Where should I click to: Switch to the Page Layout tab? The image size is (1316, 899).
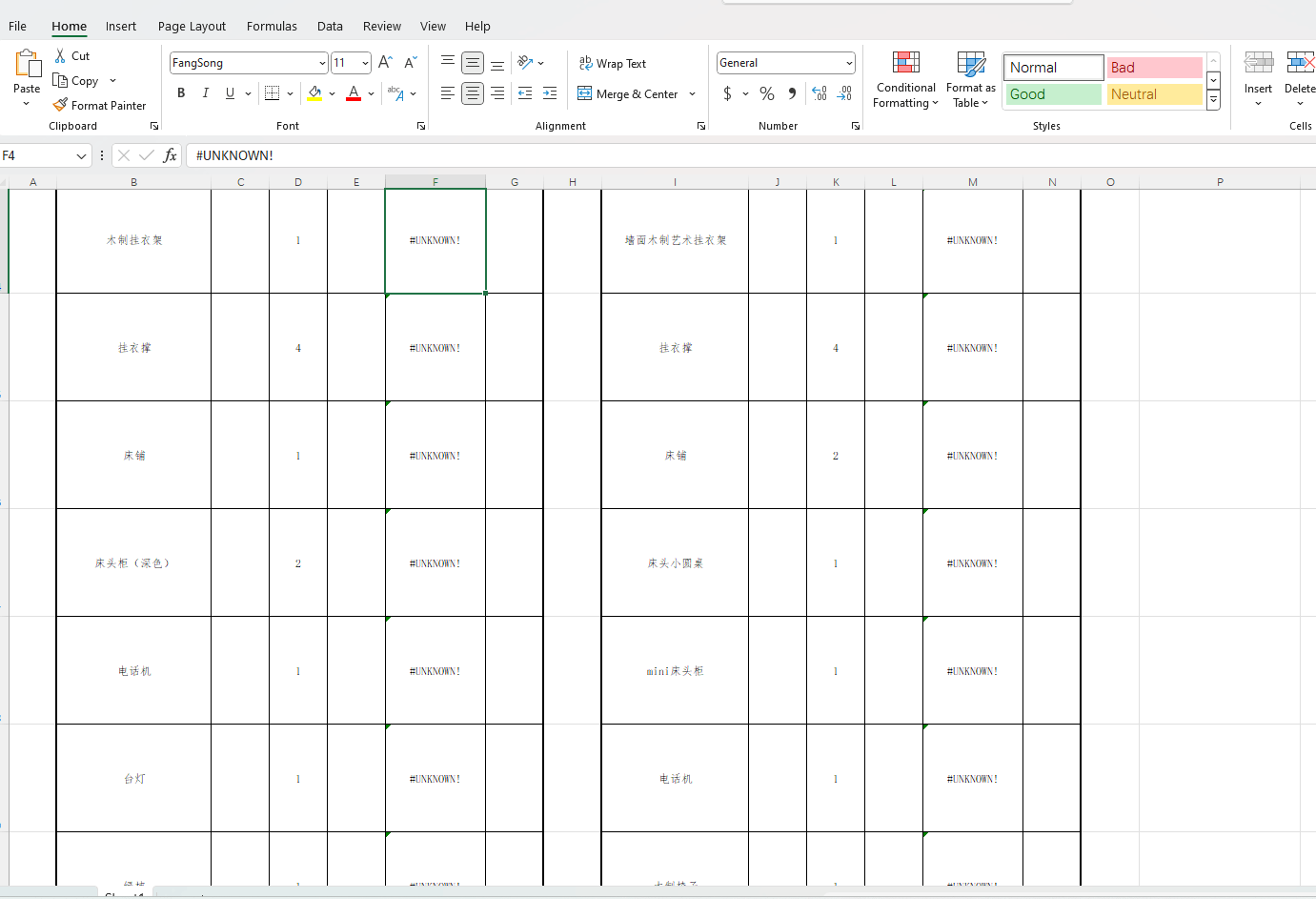click(192, 26)
